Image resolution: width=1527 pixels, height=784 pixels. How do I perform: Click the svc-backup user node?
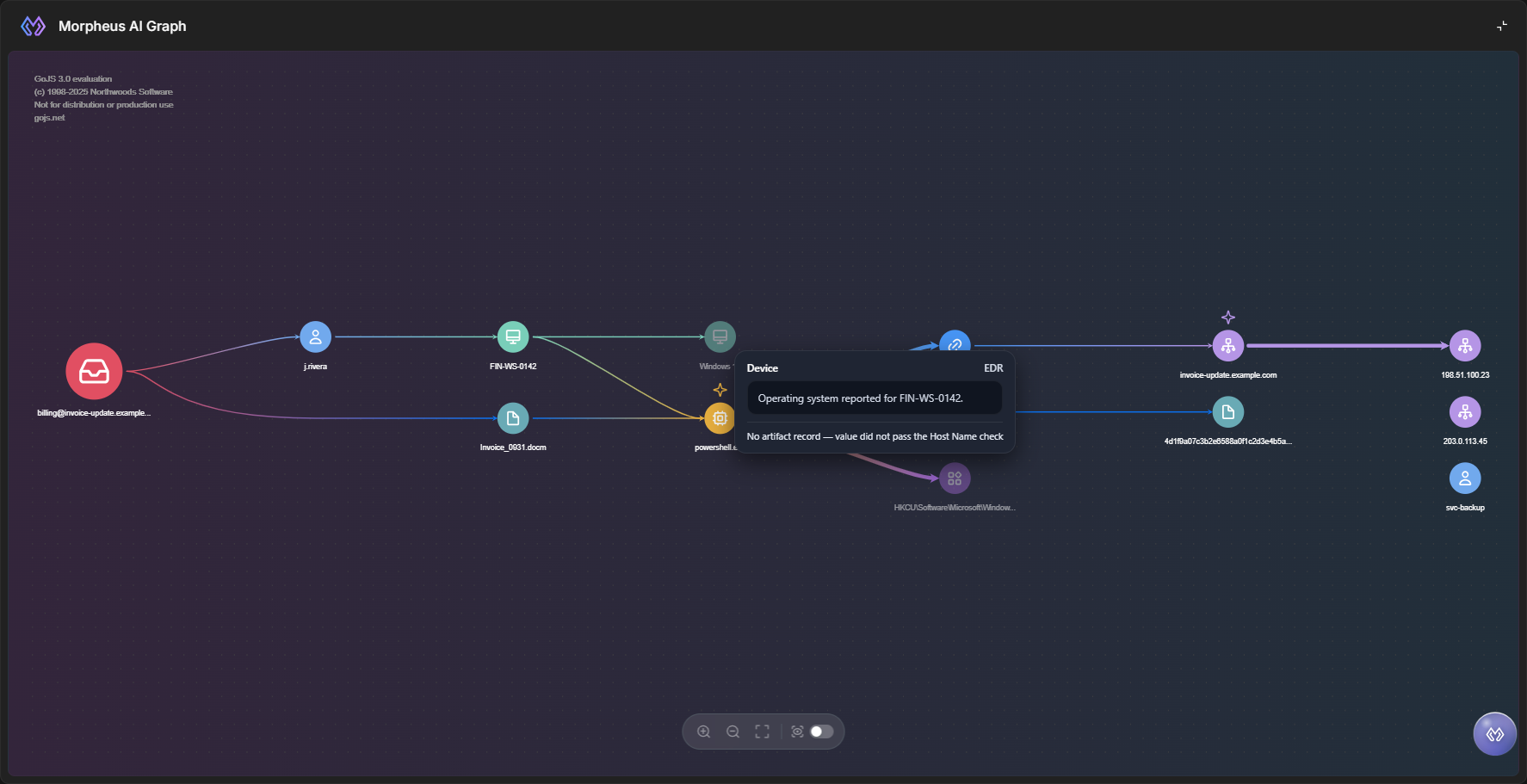[x=1465, y=478]
